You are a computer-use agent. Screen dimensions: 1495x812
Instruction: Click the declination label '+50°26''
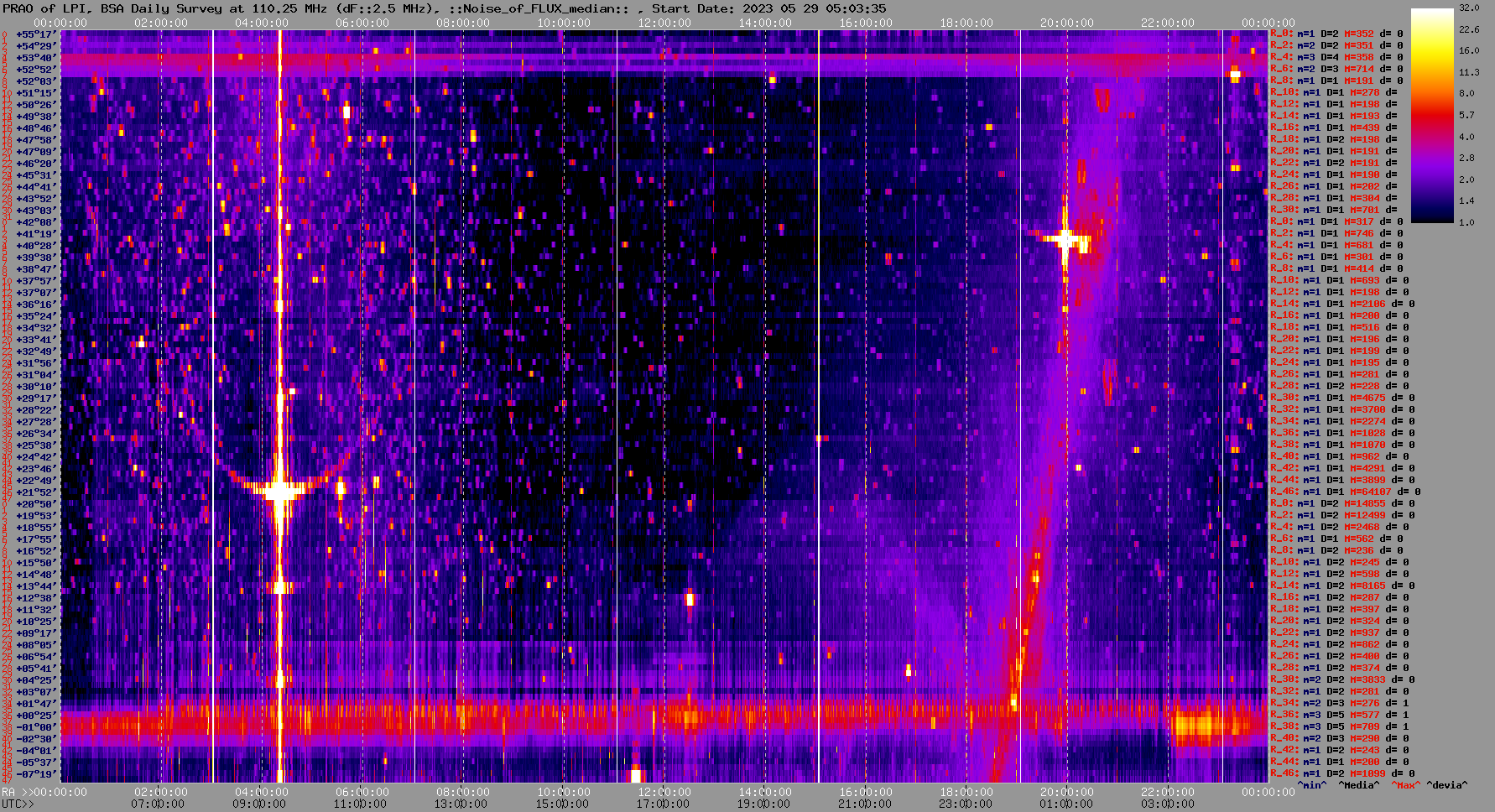point(36,105)
